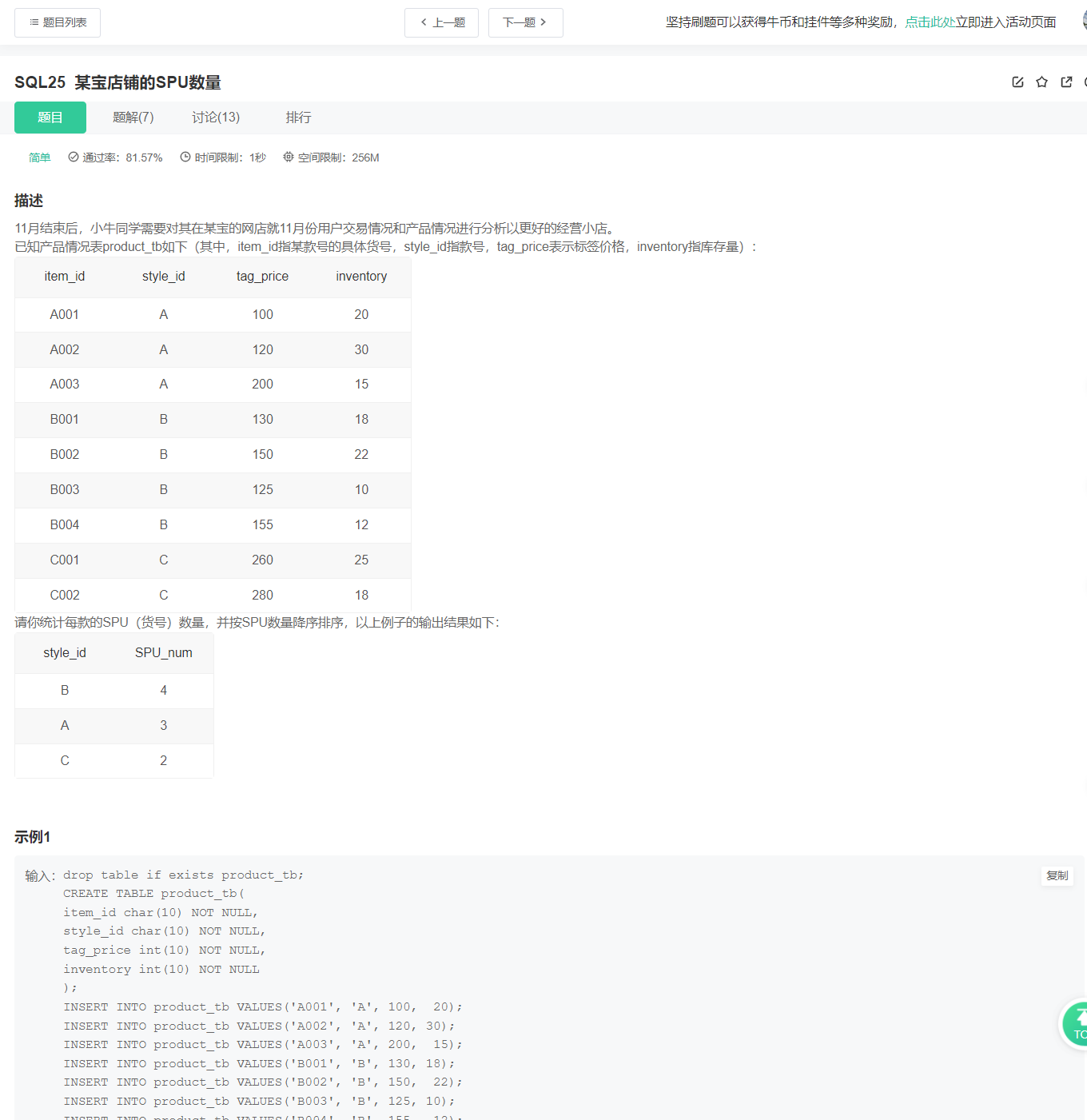
Task: Click the 简单 difficulty label
Action: pyautogui.click(x=40, y=157)
